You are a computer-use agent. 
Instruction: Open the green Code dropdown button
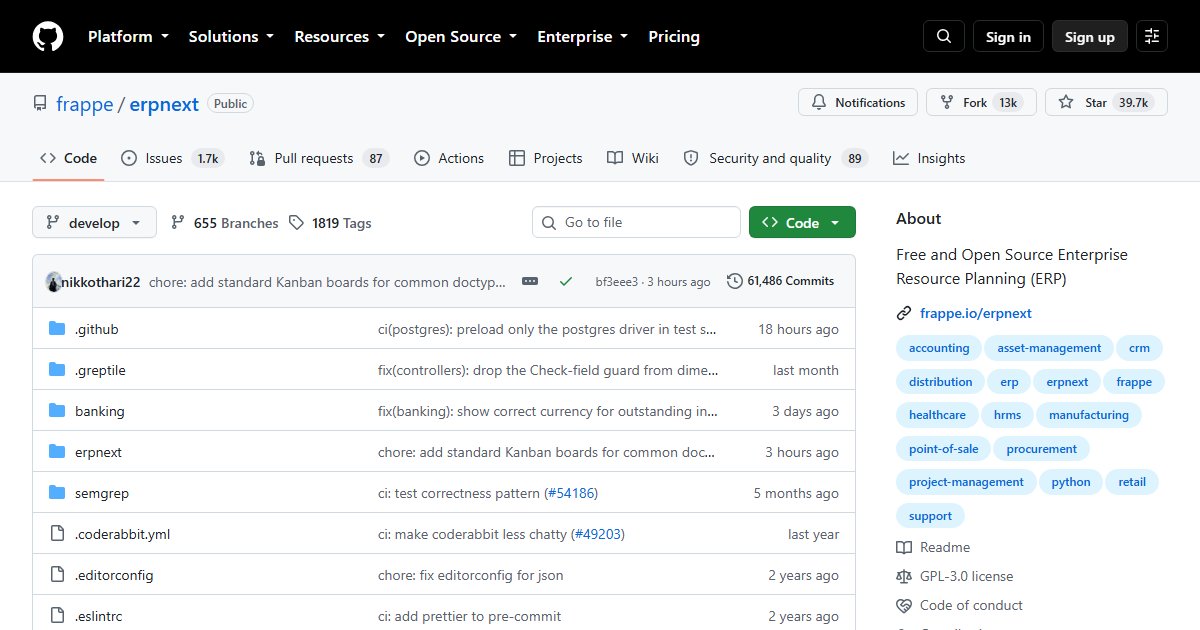tap(802, 223)
